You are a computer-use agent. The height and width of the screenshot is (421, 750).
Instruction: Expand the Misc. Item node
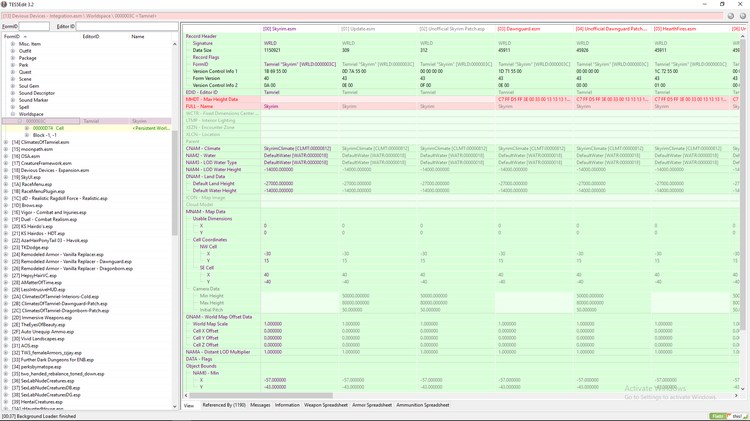pyautogui.click(x=13, y=44)
